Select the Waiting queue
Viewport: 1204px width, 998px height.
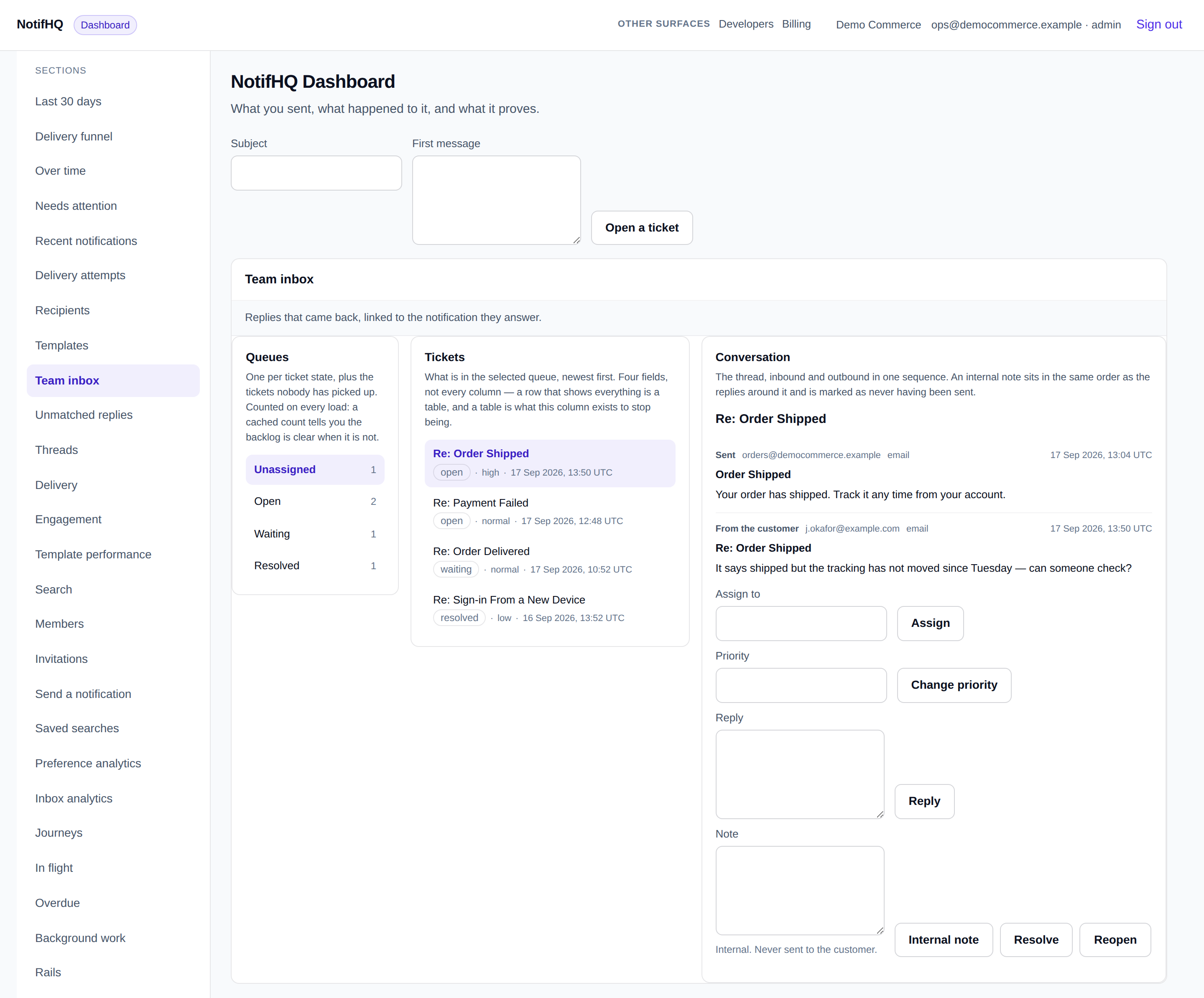click(315, 534)
